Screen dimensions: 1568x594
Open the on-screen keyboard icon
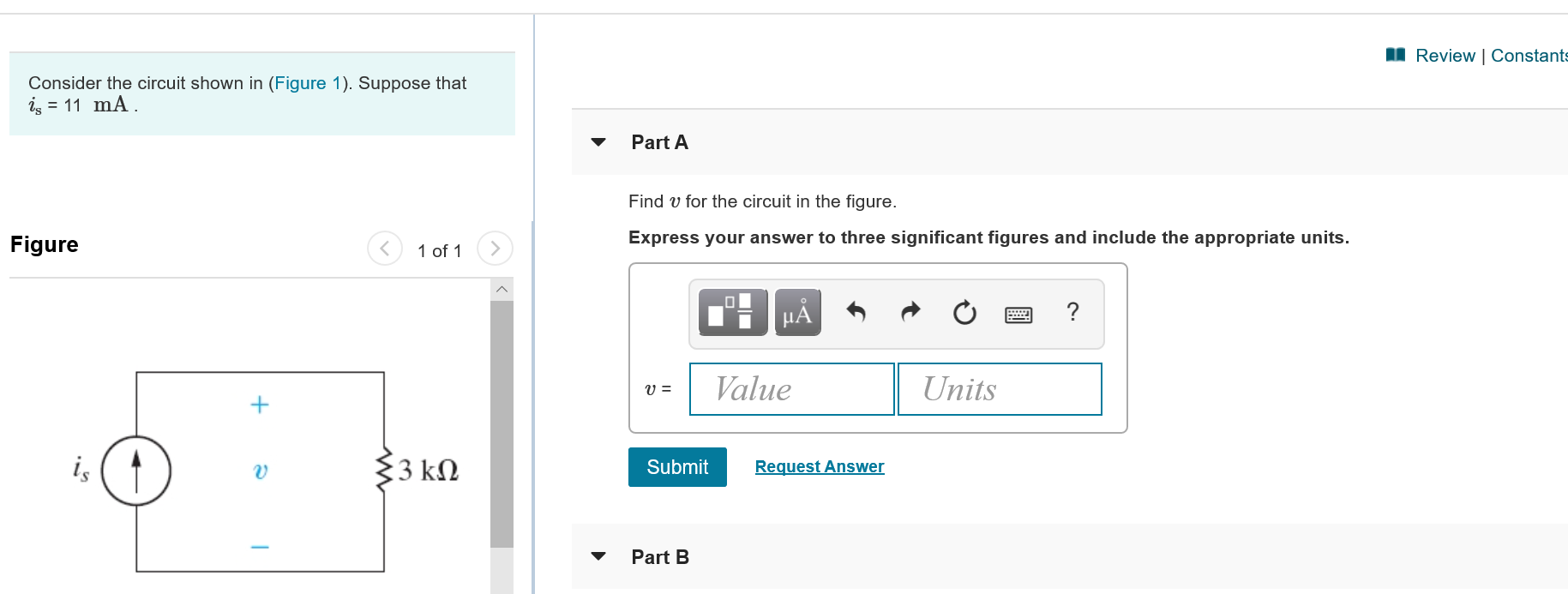1017,314
